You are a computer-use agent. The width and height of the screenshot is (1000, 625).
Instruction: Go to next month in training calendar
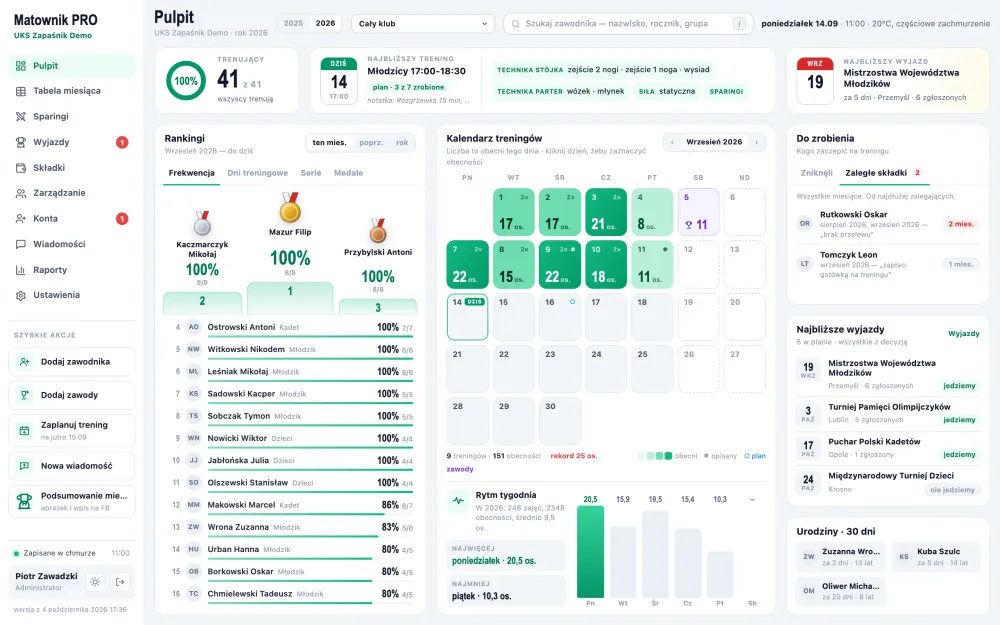[x=756, y=142]
